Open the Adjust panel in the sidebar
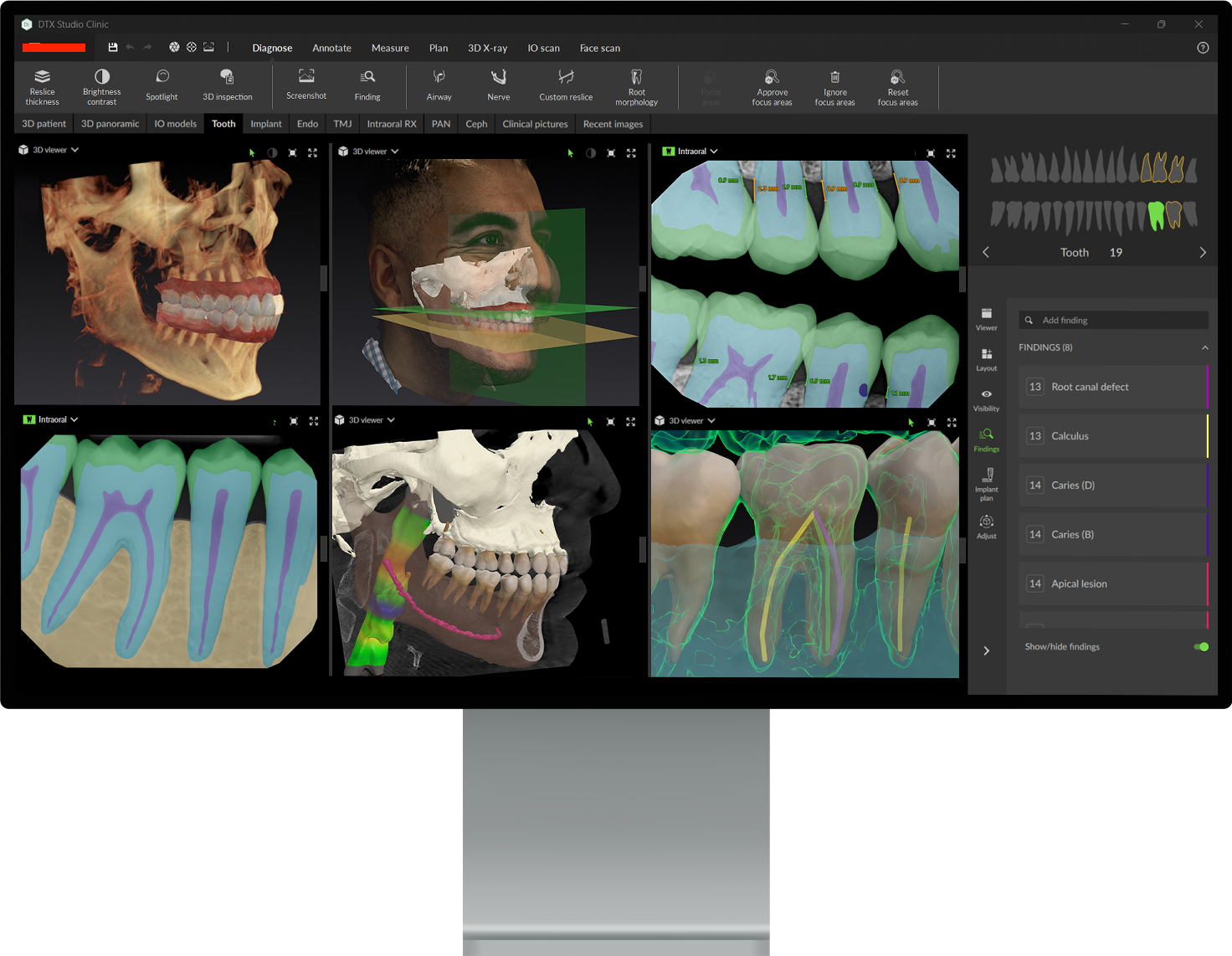 point(986,525)
